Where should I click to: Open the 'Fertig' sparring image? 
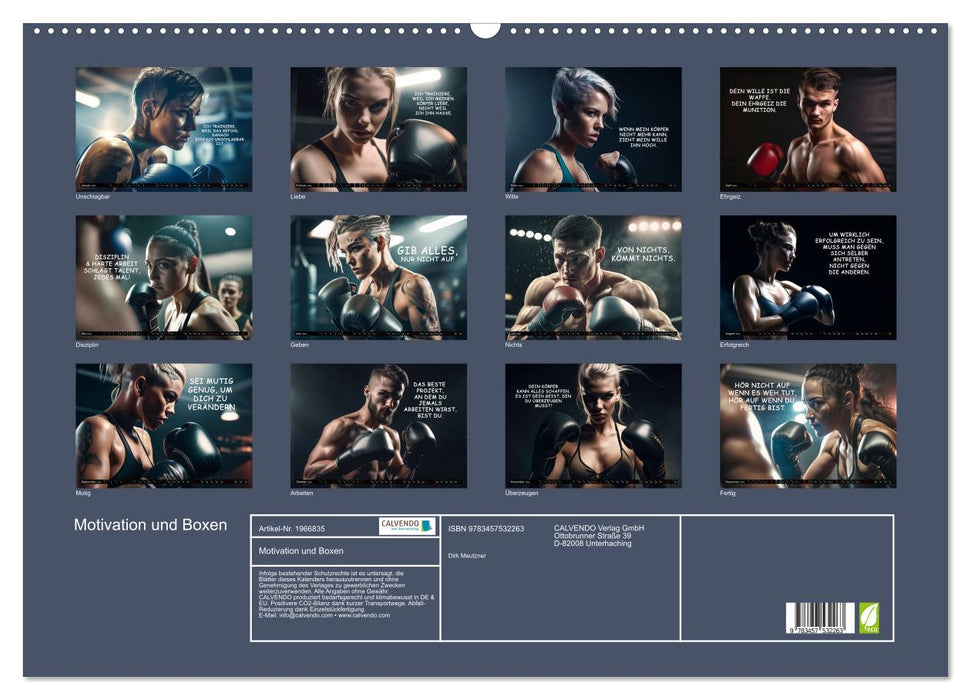click(807, 425)
